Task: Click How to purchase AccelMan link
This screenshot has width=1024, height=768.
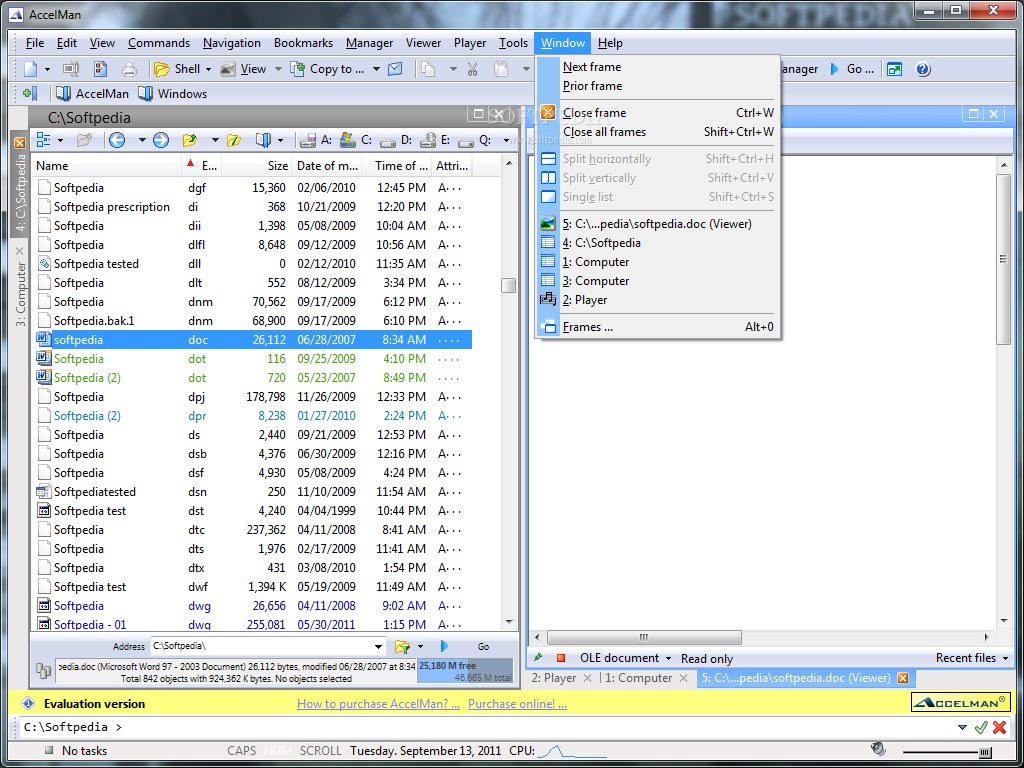Action: [x=378, y=703]
